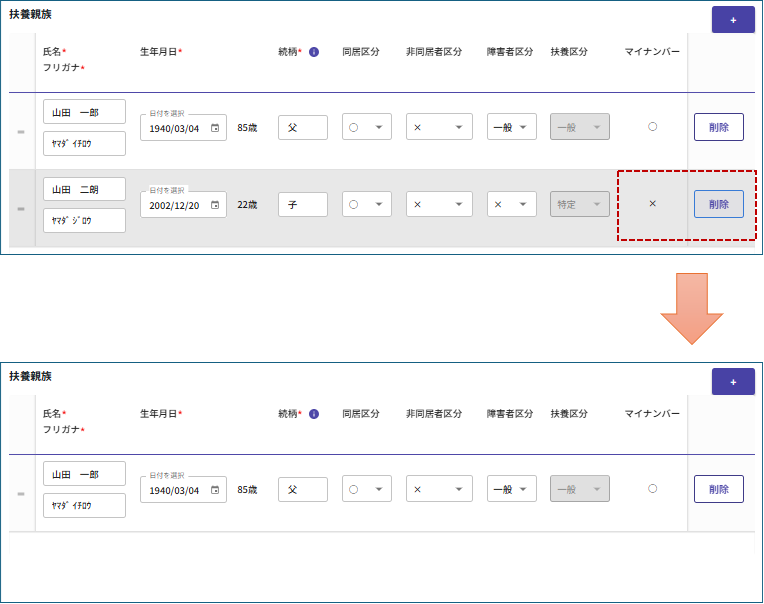
Task: Click 続柄 field containing 子
Action: [x=303, y=205]
